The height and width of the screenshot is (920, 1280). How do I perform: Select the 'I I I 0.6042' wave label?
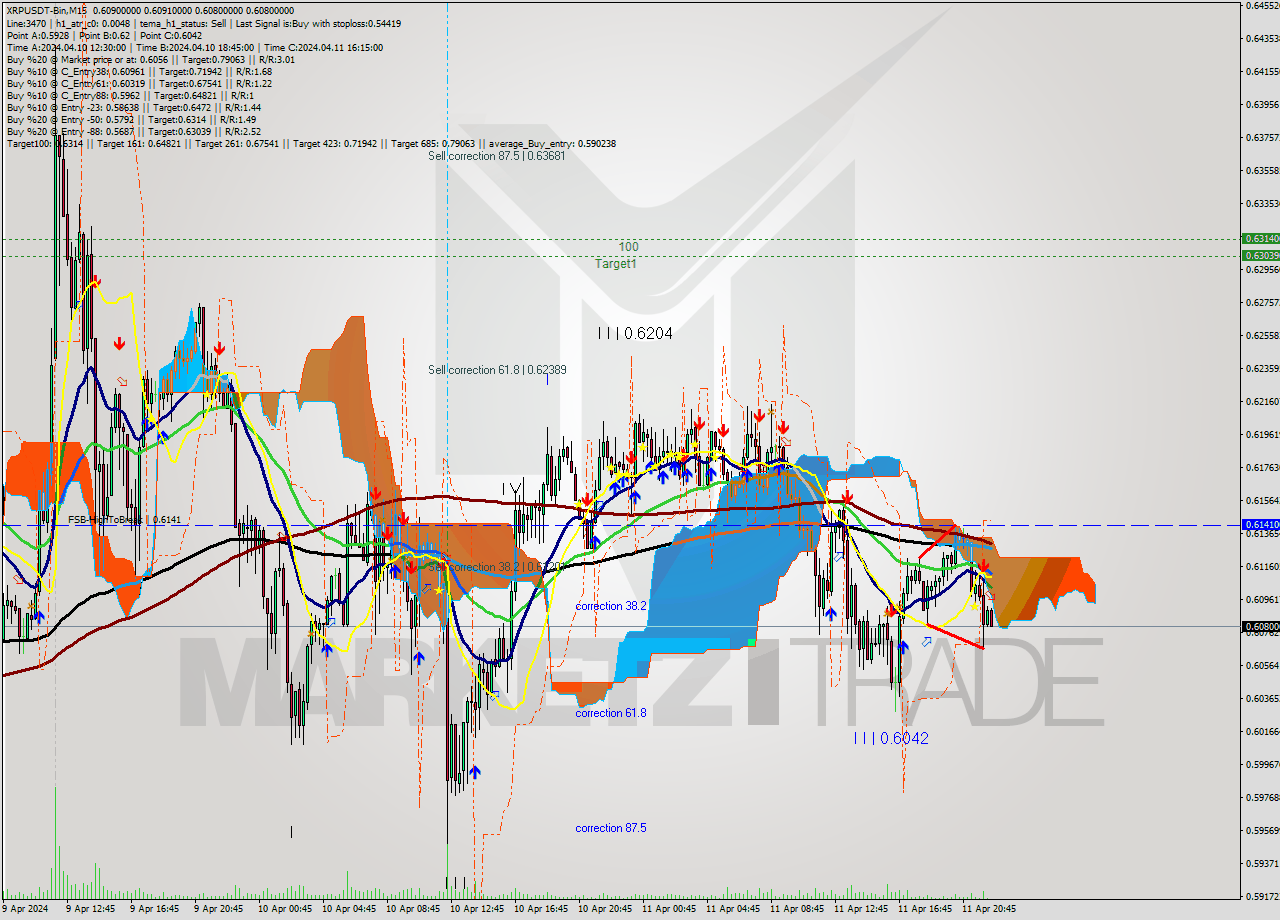pos(891,738)
